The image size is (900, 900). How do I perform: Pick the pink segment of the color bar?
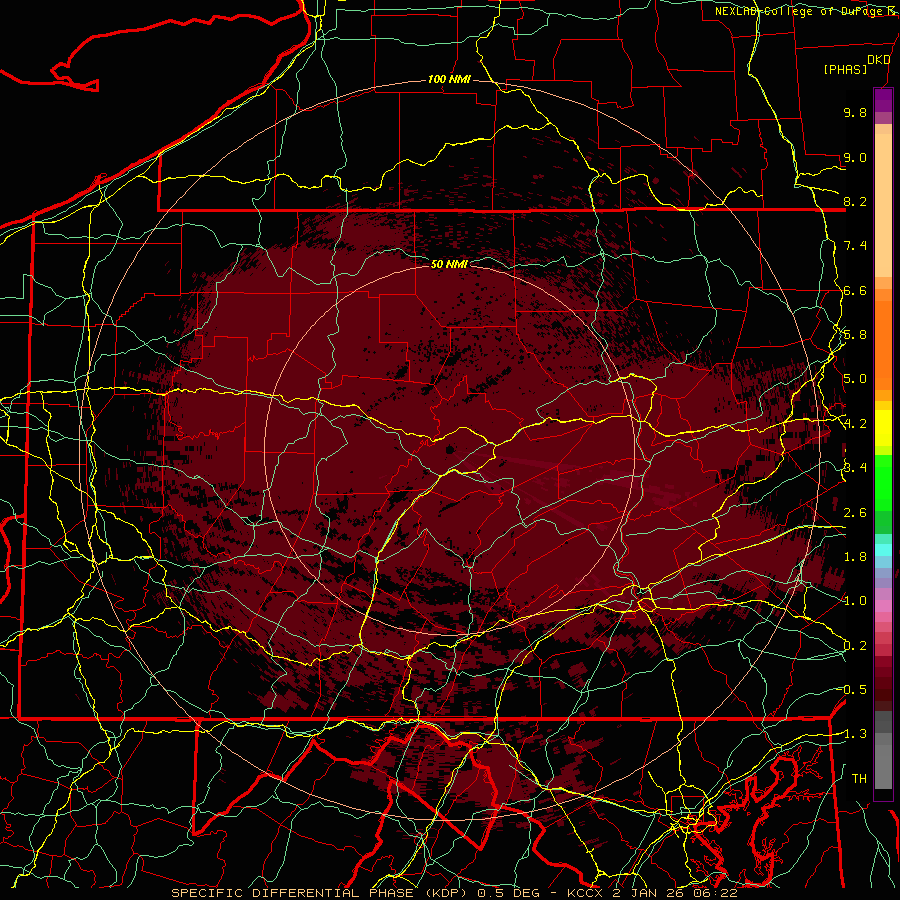click(883, 606)
